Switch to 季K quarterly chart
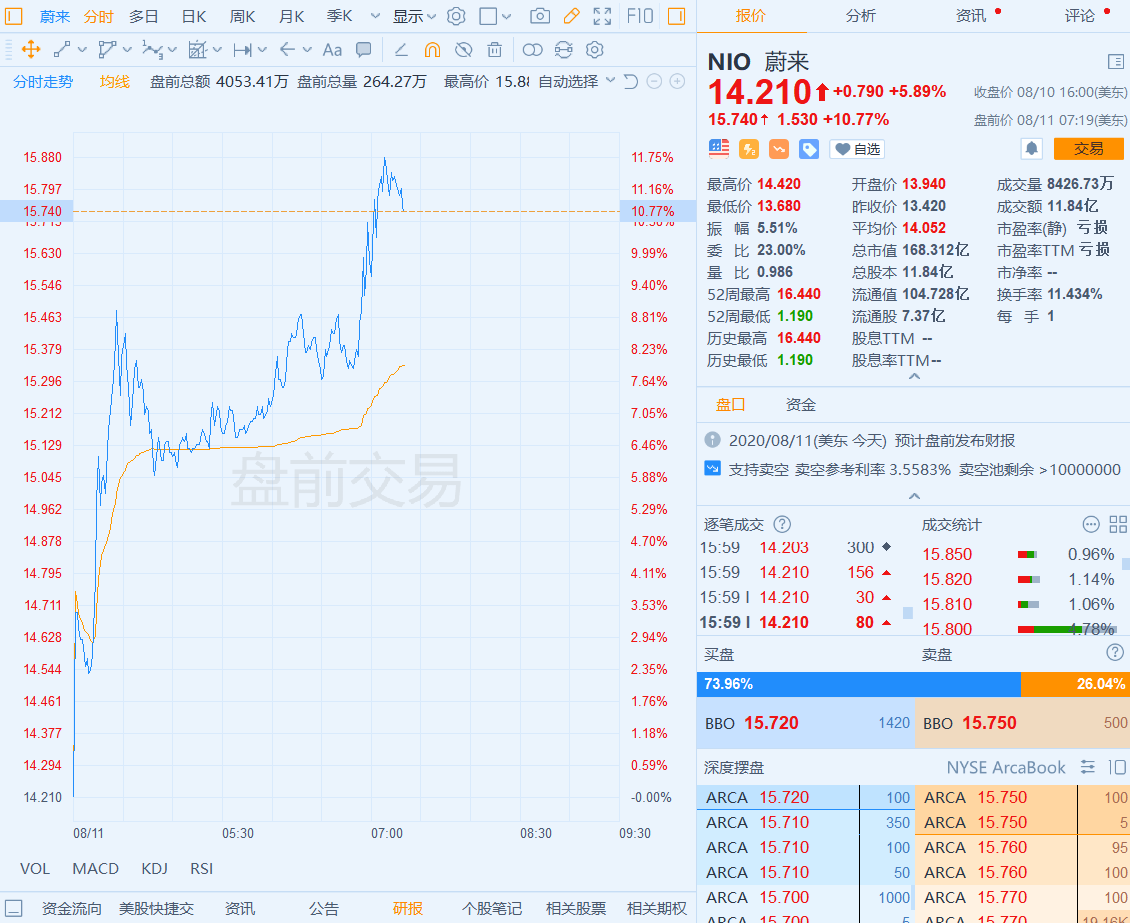The height and width of the screenshot is (923, 1130). pyautogui.click(x=339, y=16)
